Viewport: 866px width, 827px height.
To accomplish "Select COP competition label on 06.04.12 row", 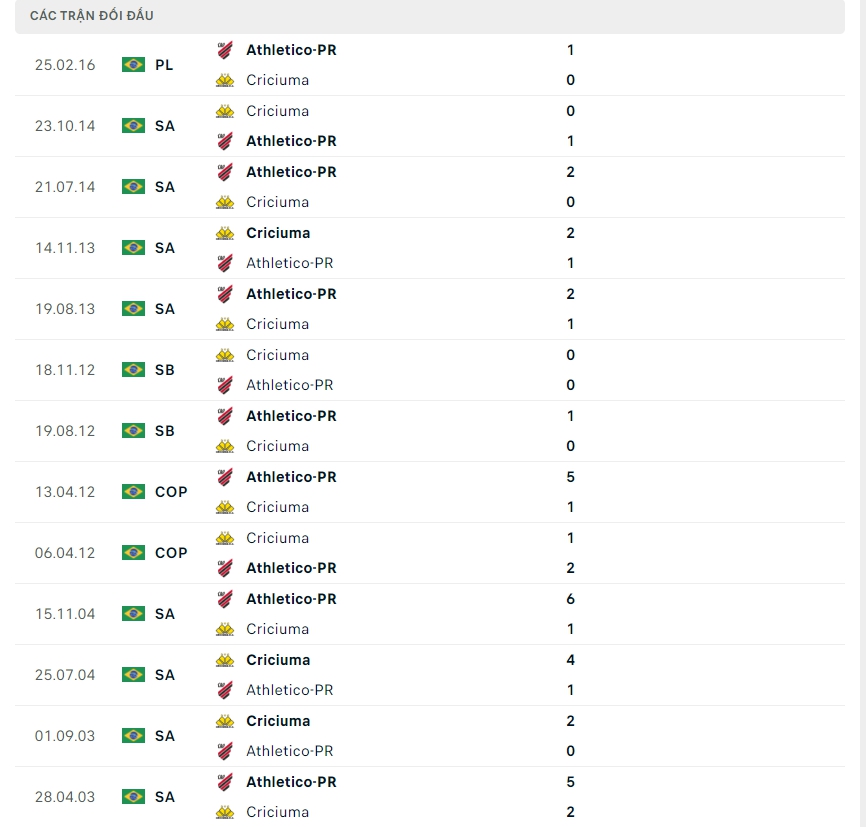I will [x=171, y=553].
